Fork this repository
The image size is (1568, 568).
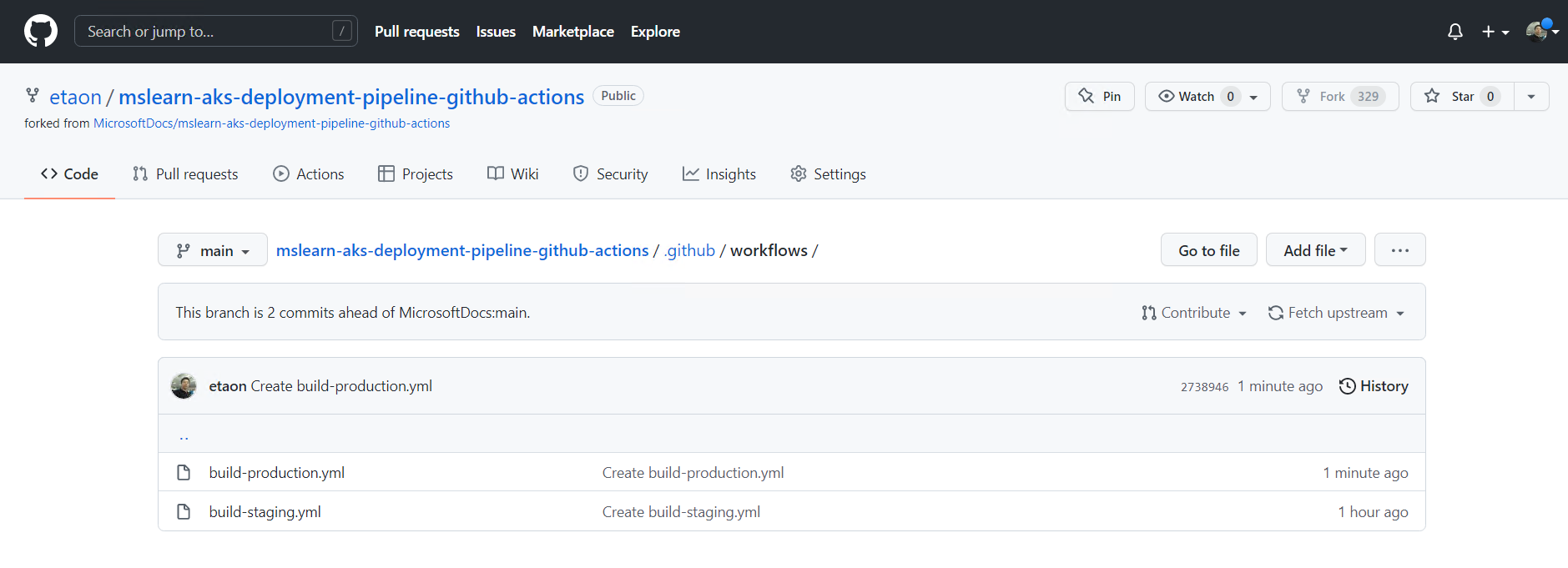tap(1340, 97)
